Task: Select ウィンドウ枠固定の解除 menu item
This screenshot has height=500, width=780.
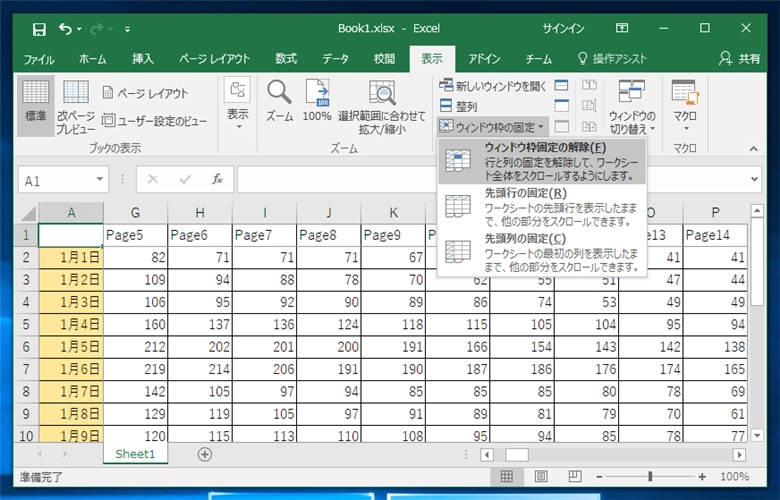Action: (x=542, y=161)
